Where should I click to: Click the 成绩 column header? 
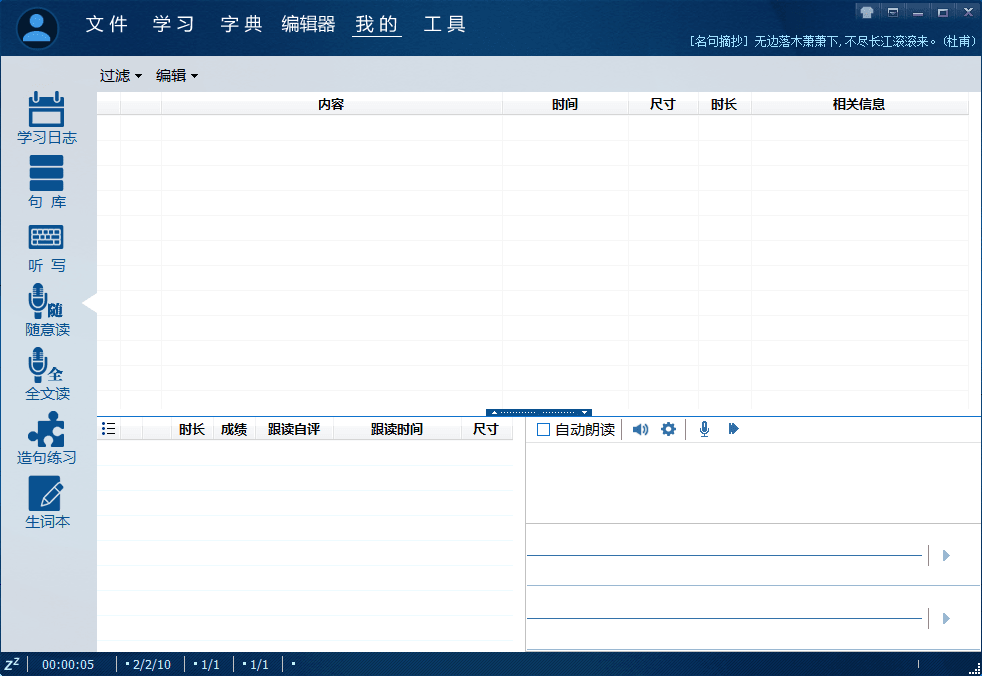point(234,429)
